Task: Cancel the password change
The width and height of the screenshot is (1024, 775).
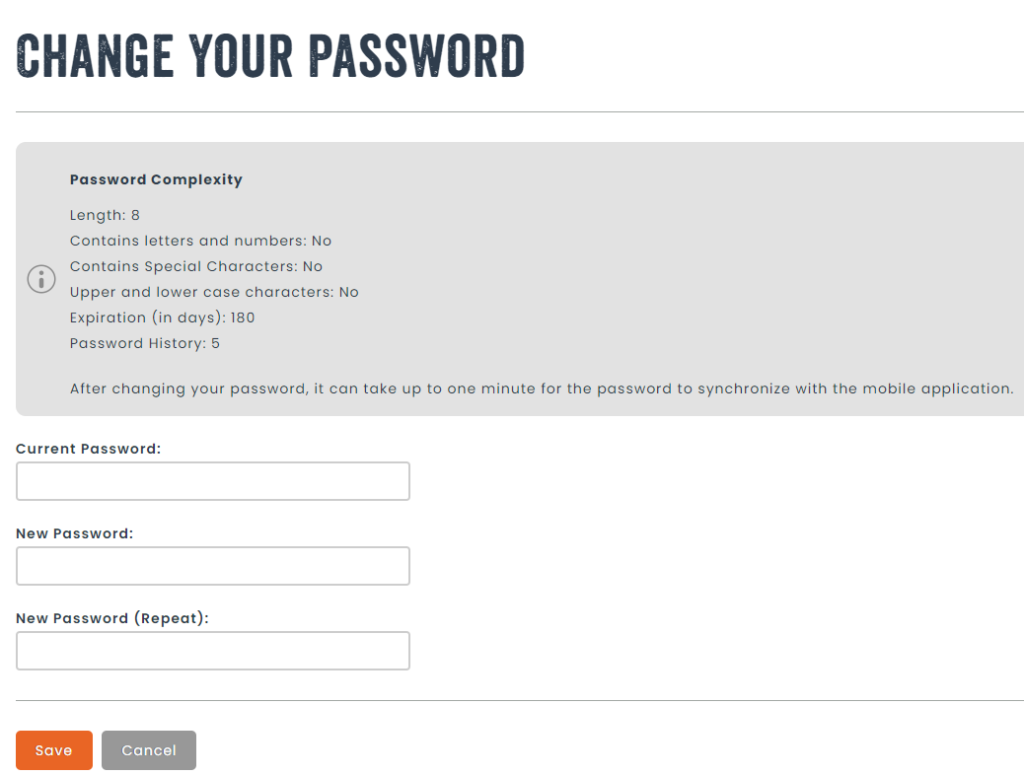Action: pos(149,751)
